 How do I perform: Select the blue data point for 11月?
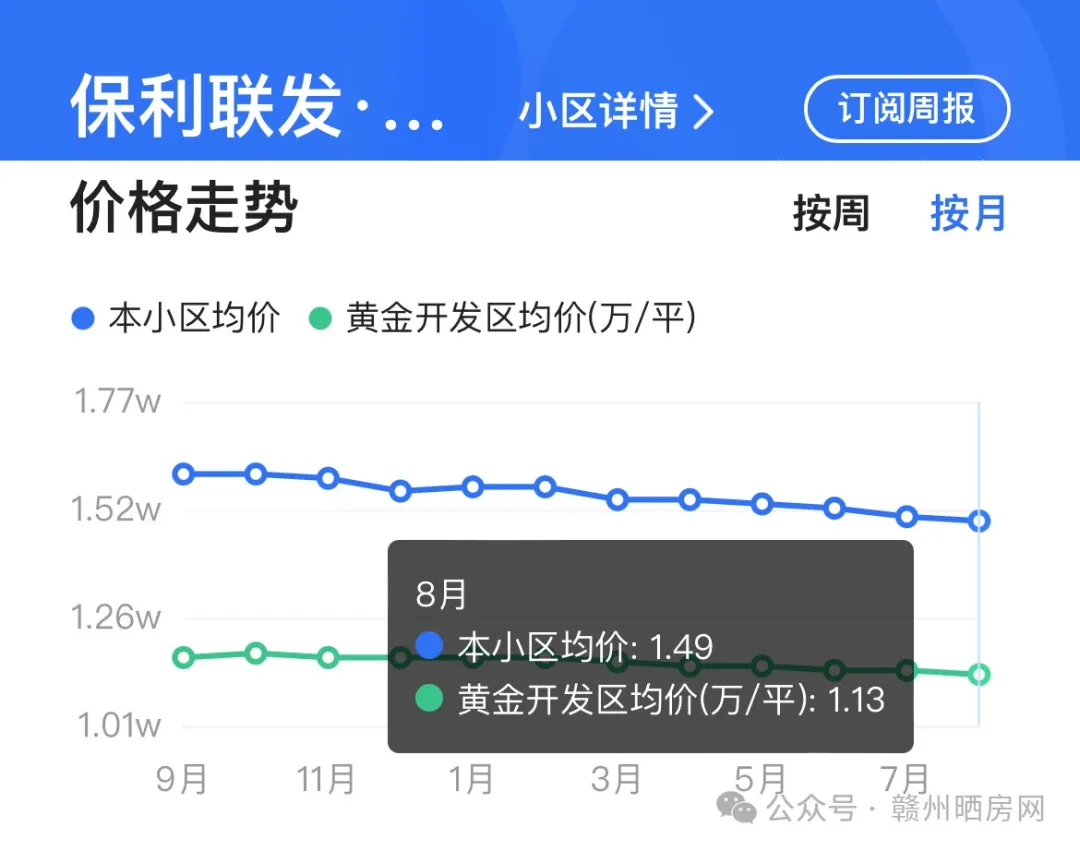point(328,478)
